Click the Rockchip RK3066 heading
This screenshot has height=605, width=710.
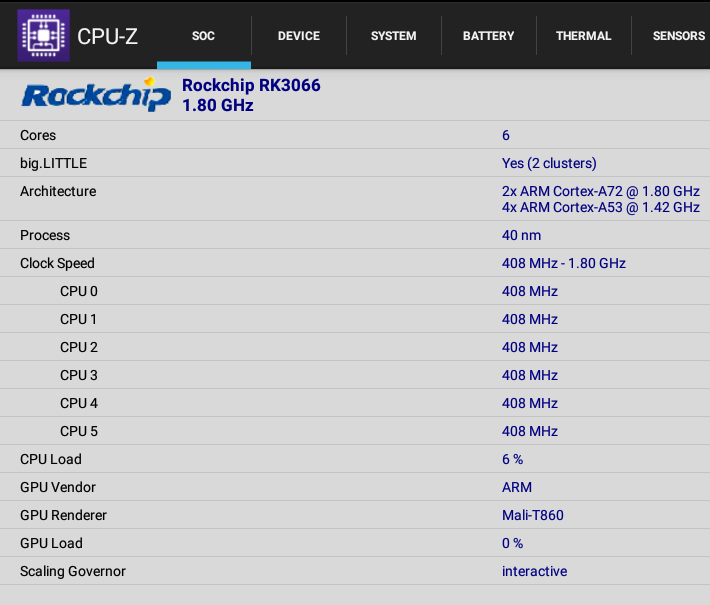click(x=251, y=85)
